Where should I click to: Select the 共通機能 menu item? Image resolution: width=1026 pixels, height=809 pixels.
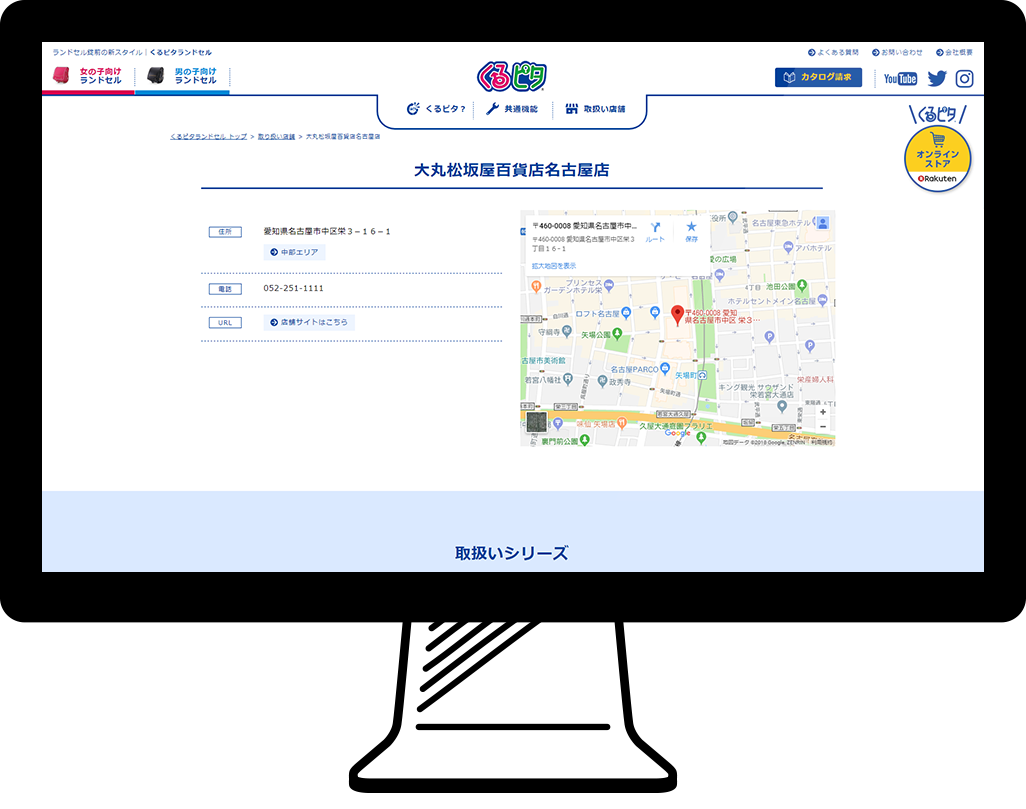pyautogui.click(x=512, y=109)
